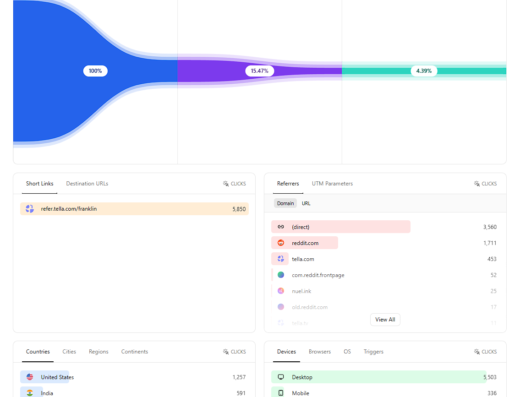Switch to the Cities tab
Image resolution: width=520 pixels, height=397 pixels.
pyautogui.click(x=69, y=352)
